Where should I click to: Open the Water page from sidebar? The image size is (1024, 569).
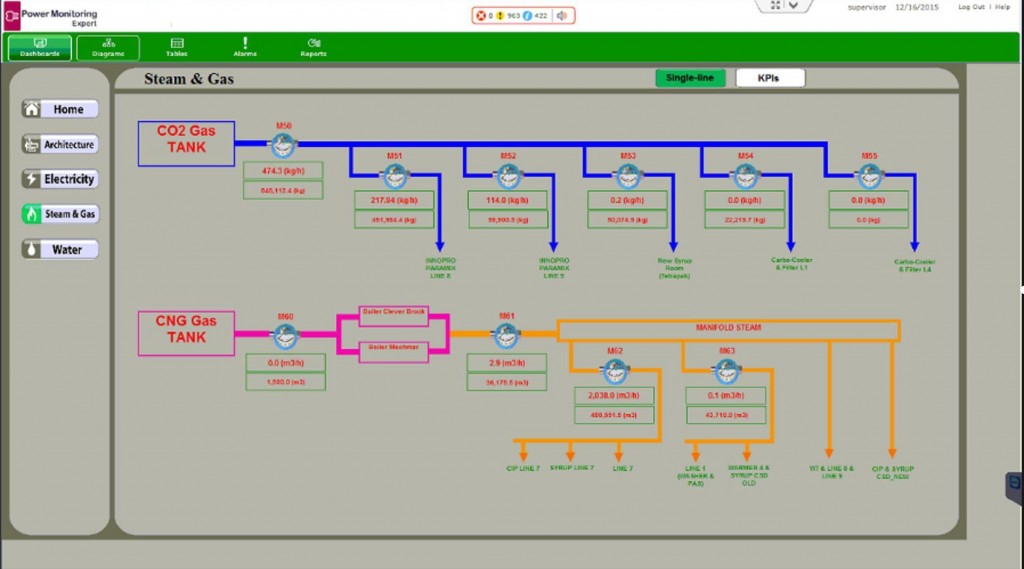[60, 250]
